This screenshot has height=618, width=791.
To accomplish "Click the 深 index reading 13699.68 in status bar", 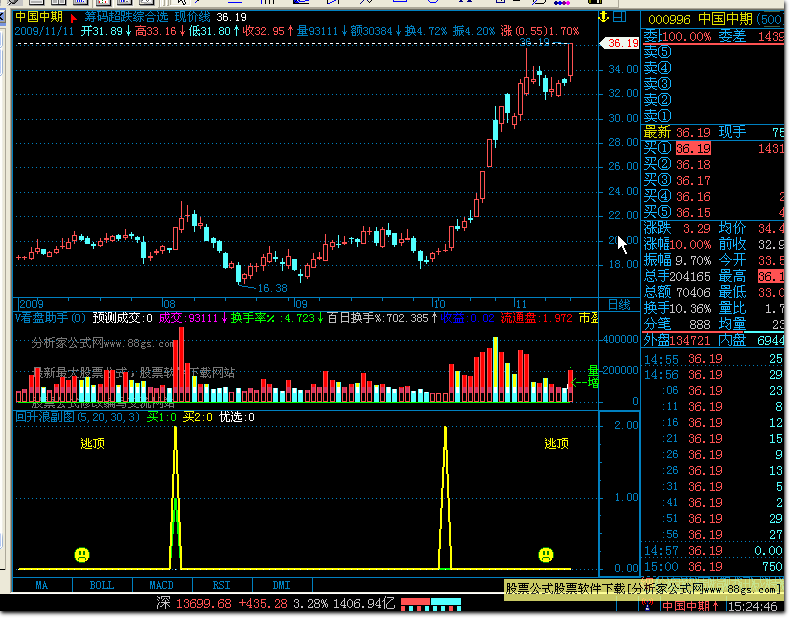I will pos(195,604).
